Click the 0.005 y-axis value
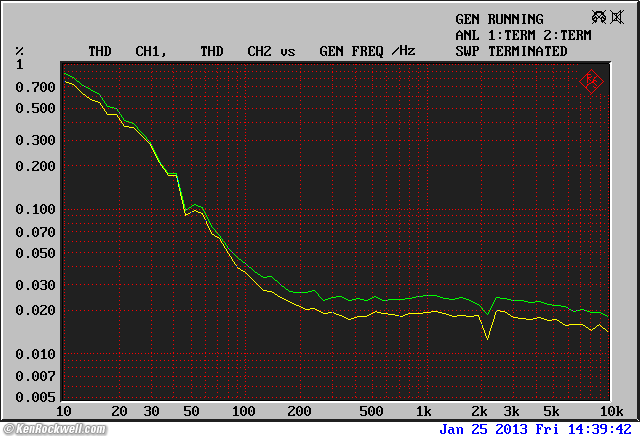Viewport: 640px width, 436px height. click(x=35, y=397)
